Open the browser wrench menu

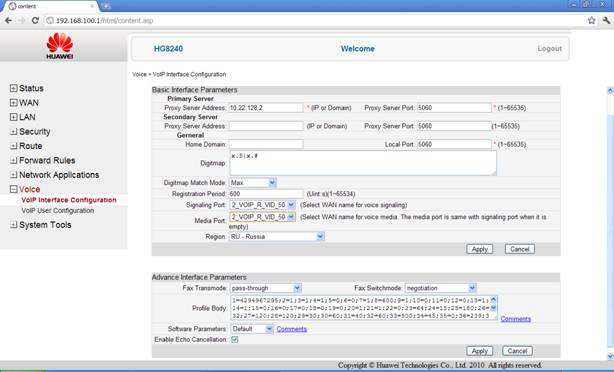tap(606, 20)
